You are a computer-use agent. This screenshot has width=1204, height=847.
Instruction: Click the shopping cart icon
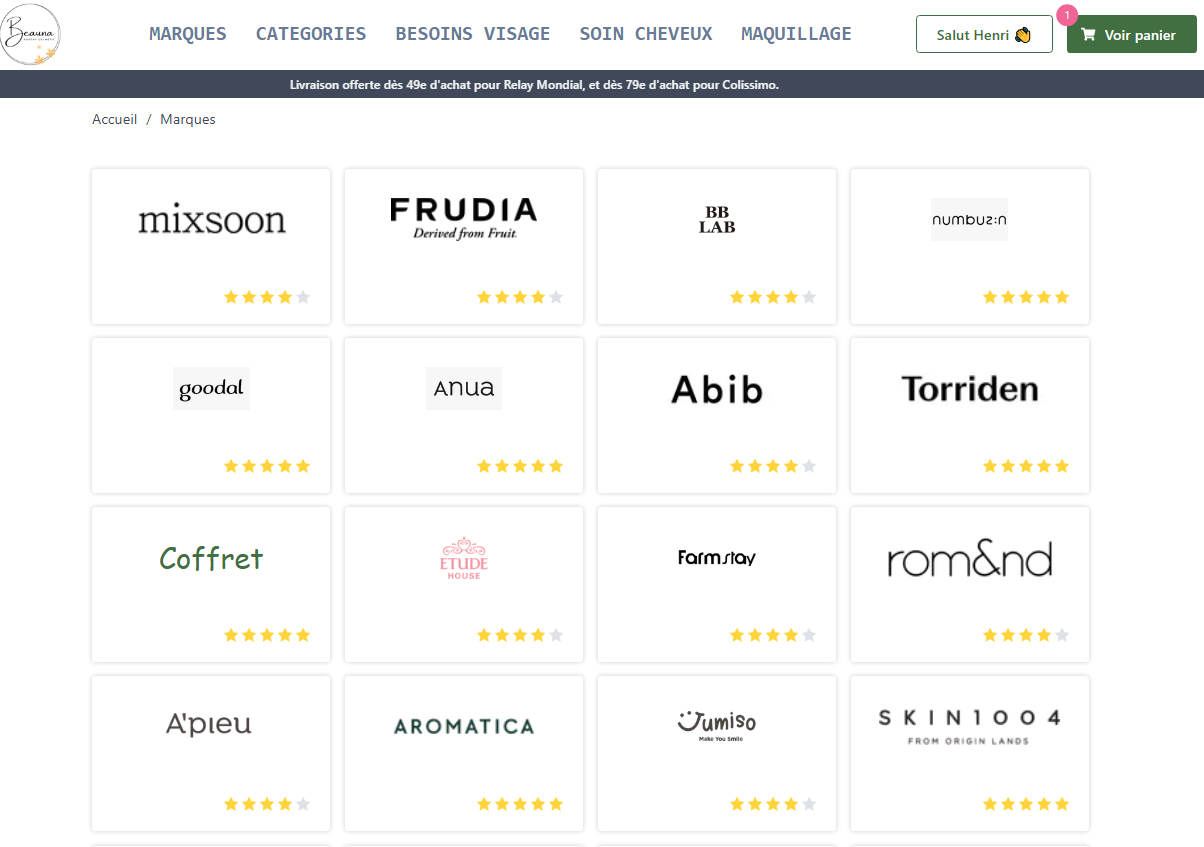(1088, 35)
